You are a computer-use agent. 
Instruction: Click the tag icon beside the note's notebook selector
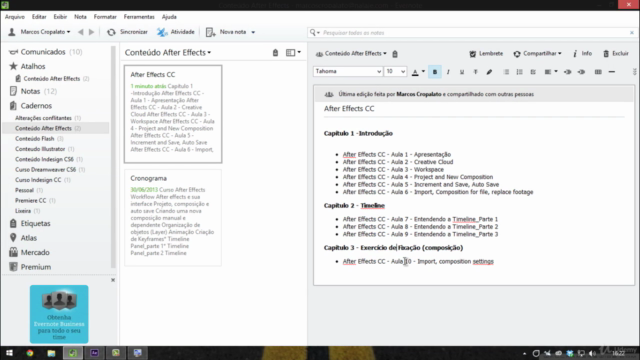click(x=395, y=53)
